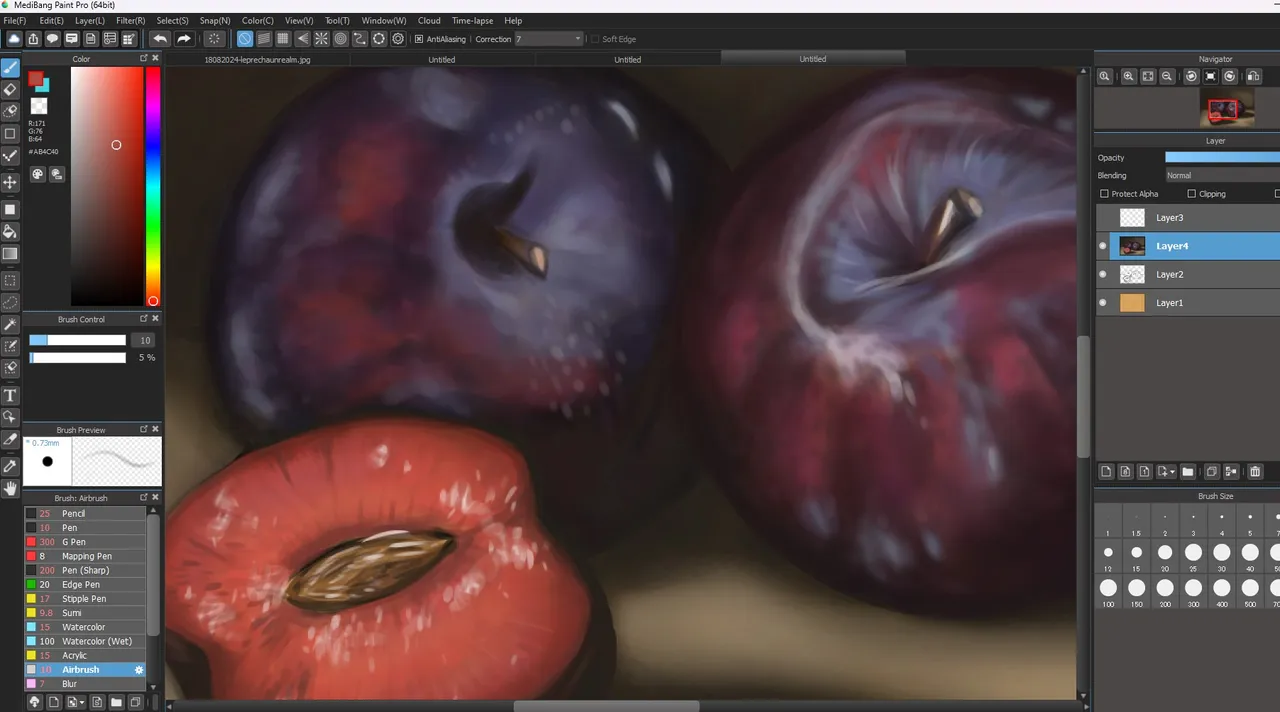Float the Brush Preview panel
1280x712 pixels.
(x=144, y=430)
